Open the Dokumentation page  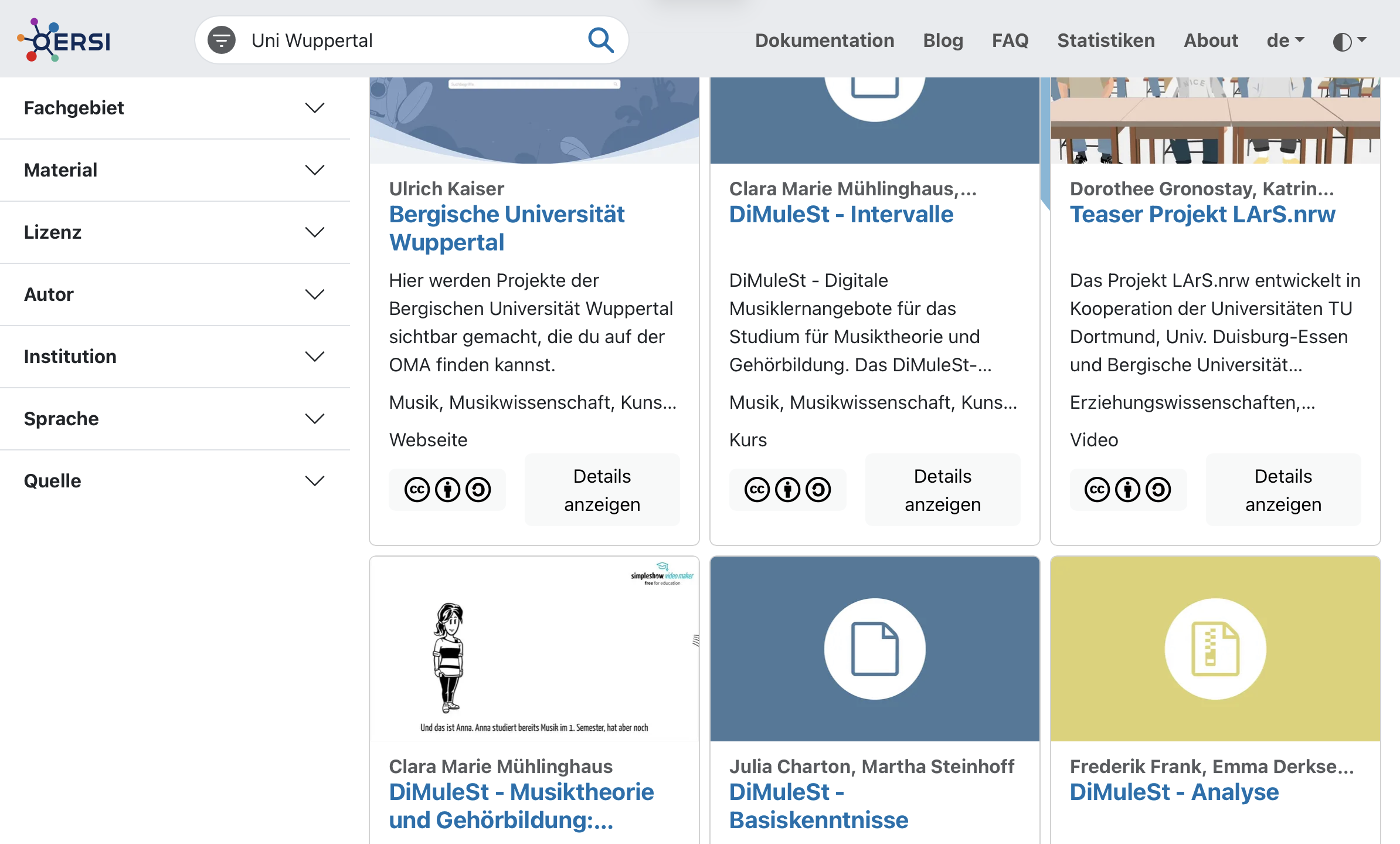pos(824,40)
